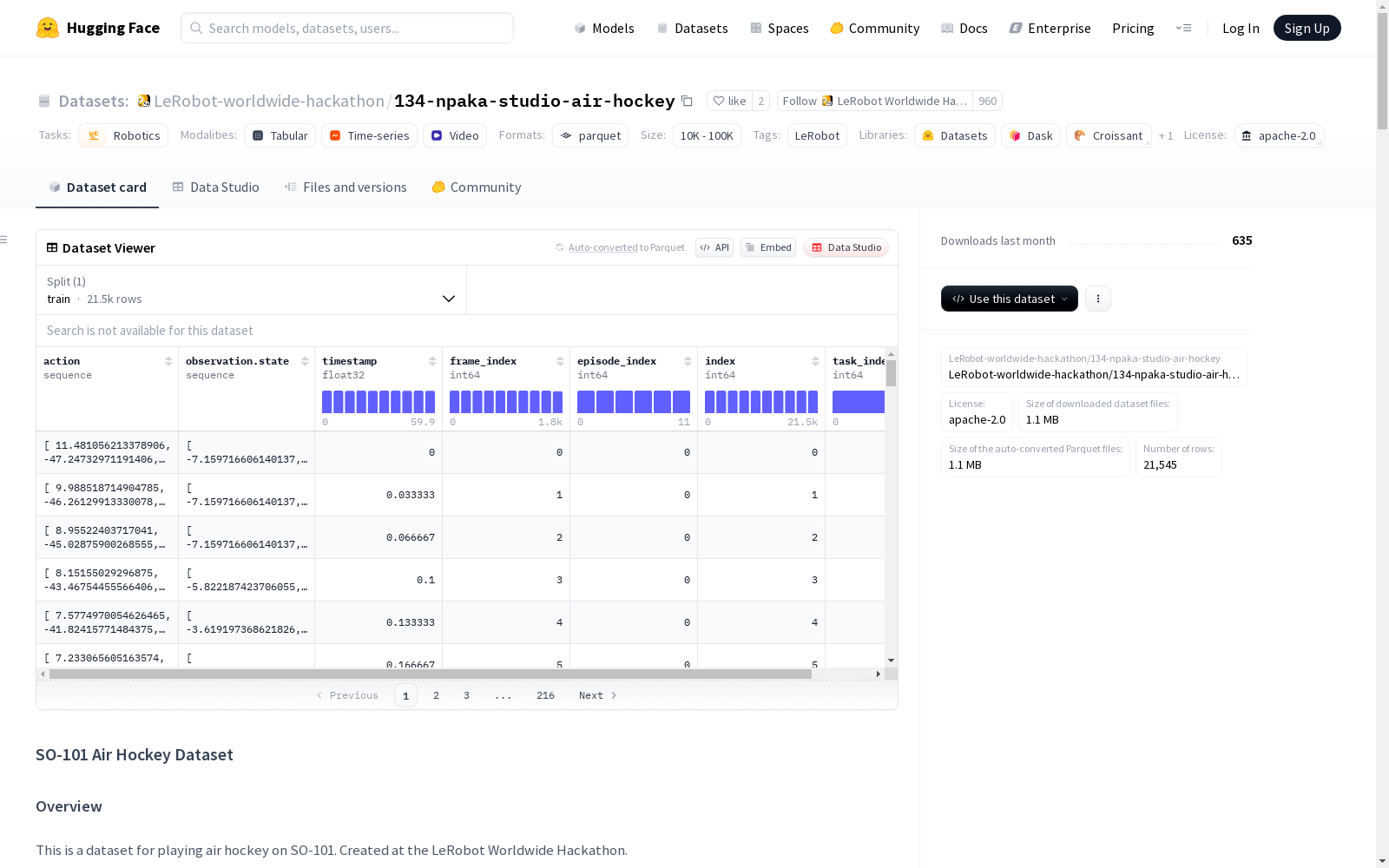Click the apache-2.0 license tag
The image size is (1389, 868).
pyautogui.click(x=1279, y=135)
